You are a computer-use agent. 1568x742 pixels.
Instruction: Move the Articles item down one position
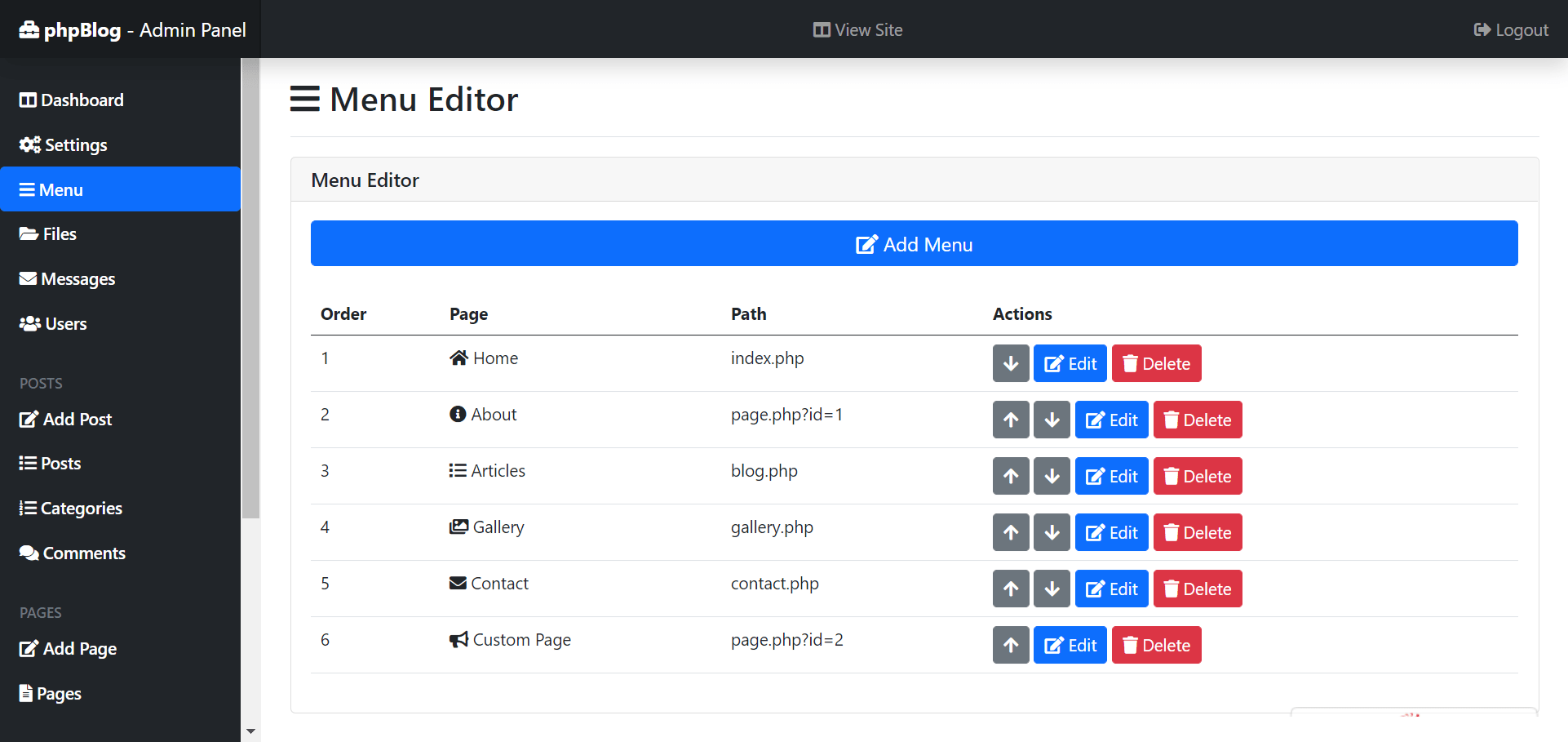tap(1052, 477)
